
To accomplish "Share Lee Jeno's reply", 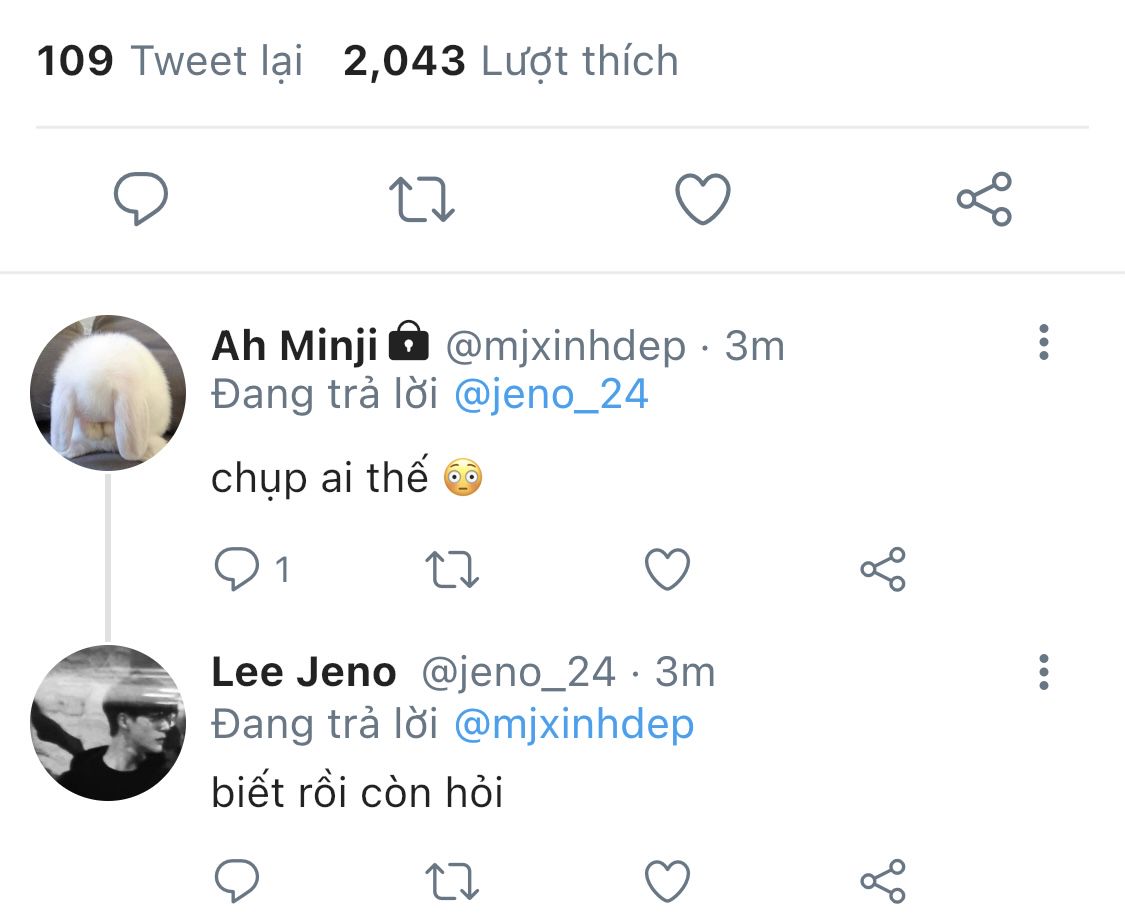I will click(x=882, y=881).
